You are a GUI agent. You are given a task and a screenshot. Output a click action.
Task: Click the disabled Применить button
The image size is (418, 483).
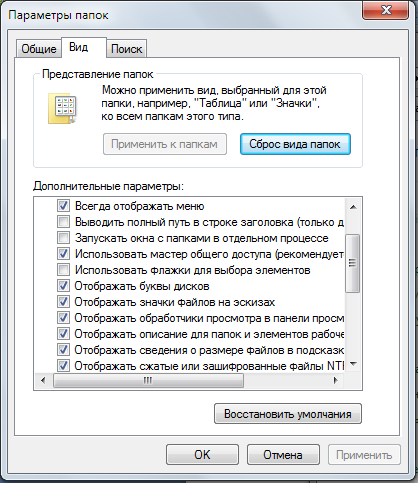(x=364, y=455)
